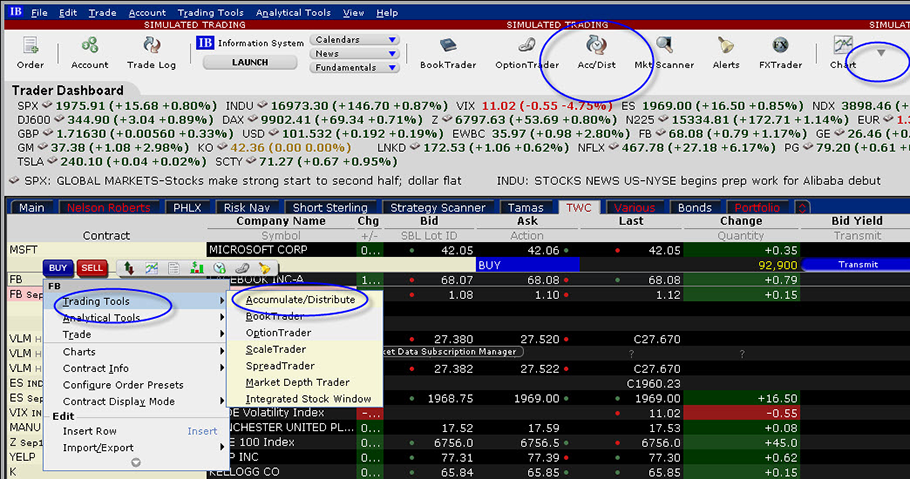Switch to the Main tab
Image resolution: width=910 pixels, height=479 pixels.
click(x=31, y=207)
